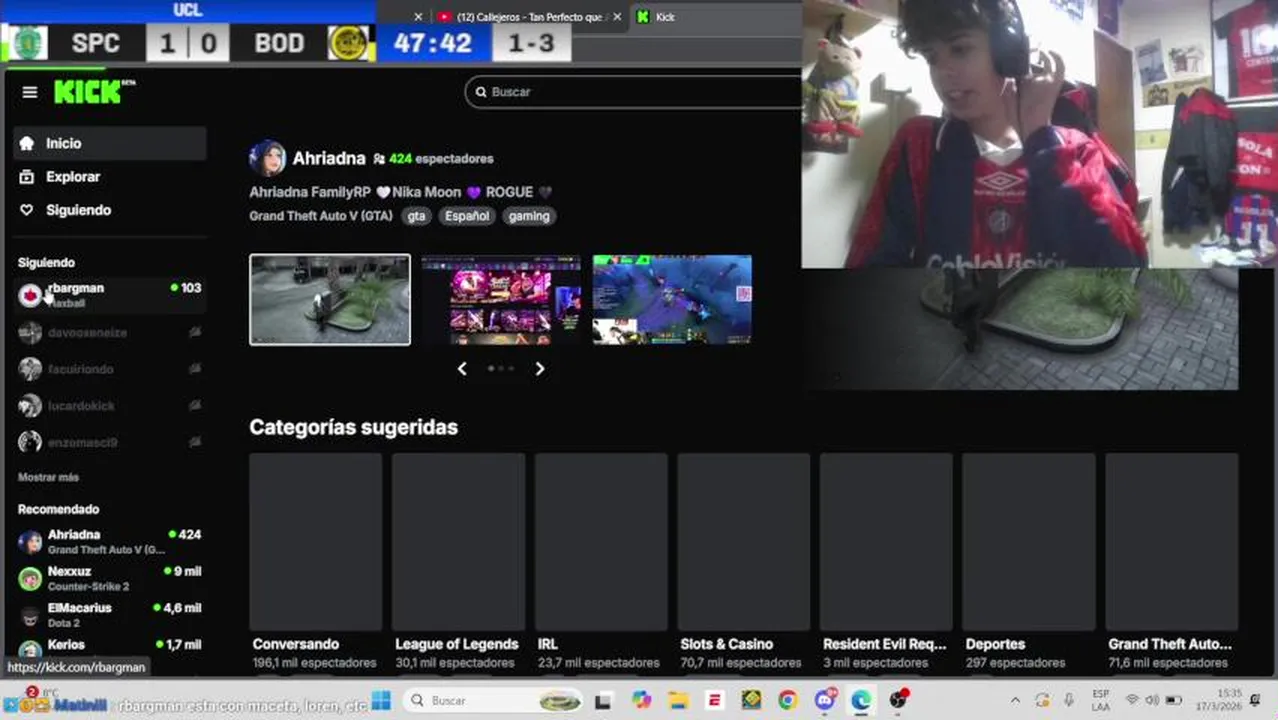Select third carousel stream thumbnail
The width and height of the screenshot is (1278, 720).
click(672, 300)
